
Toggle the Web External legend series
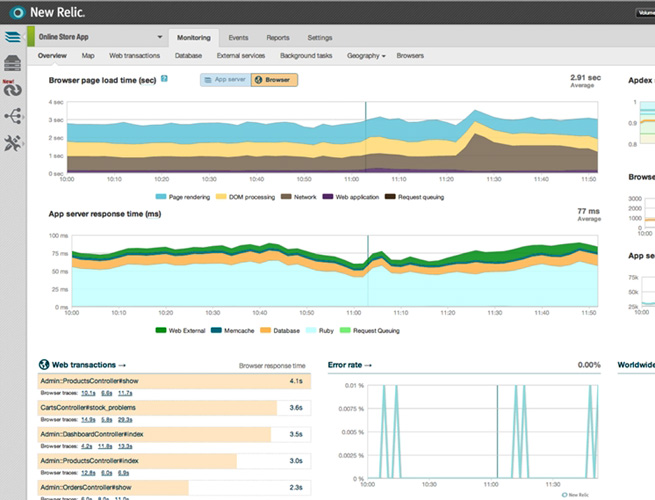tap(180, 330)
